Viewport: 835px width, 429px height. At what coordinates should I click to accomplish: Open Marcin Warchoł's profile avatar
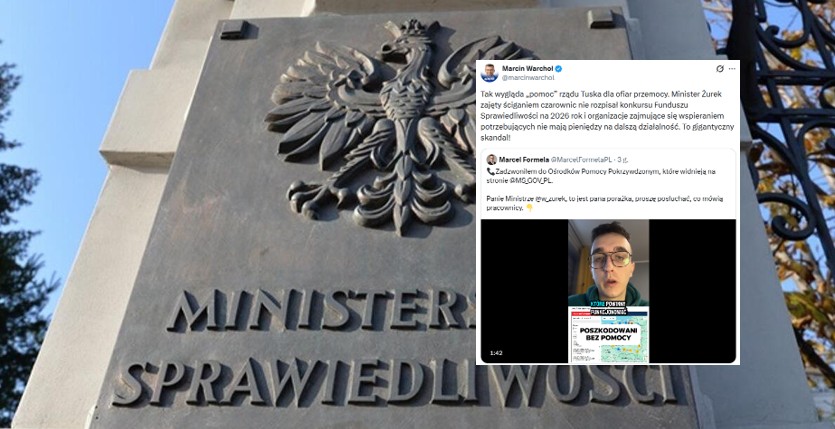(x=489, y=73)
